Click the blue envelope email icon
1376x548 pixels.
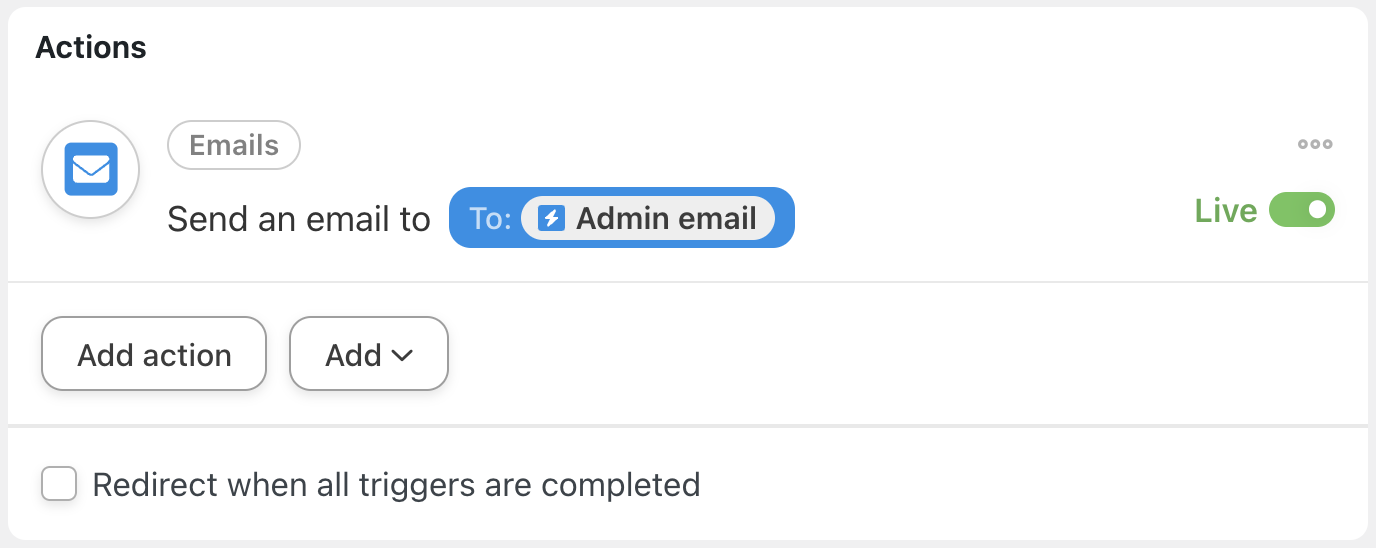[91, 170]
